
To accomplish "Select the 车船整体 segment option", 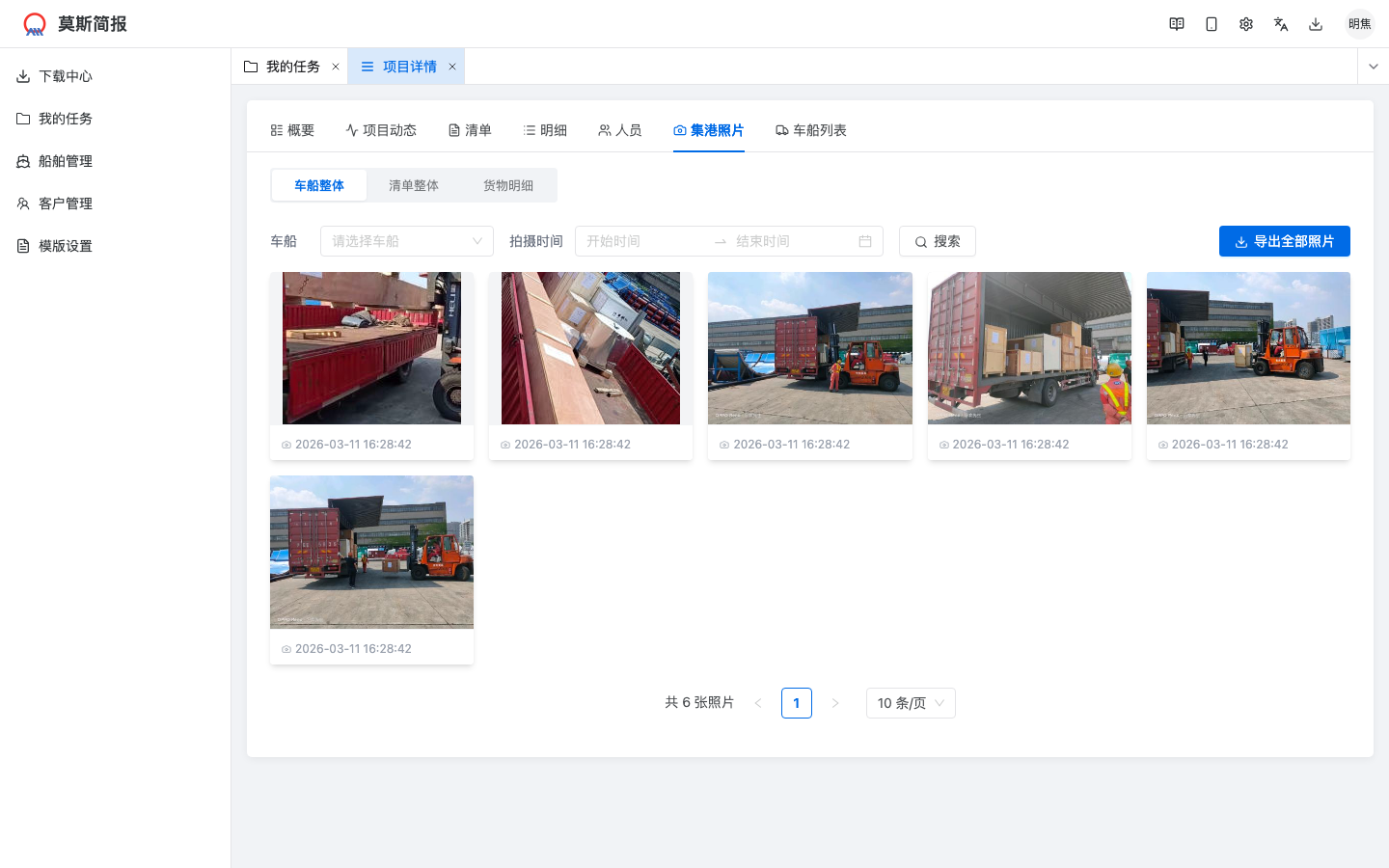I will point(319,185).
